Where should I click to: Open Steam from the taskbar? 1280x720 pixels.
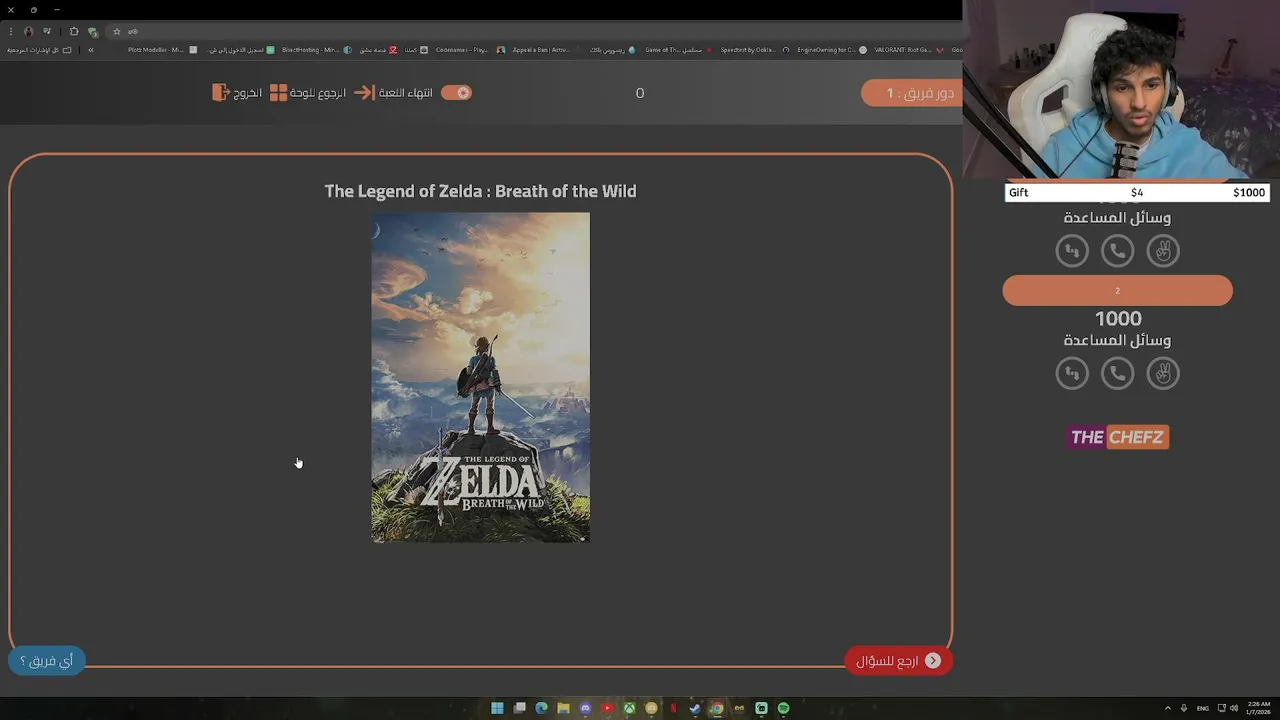pos(695,708)
